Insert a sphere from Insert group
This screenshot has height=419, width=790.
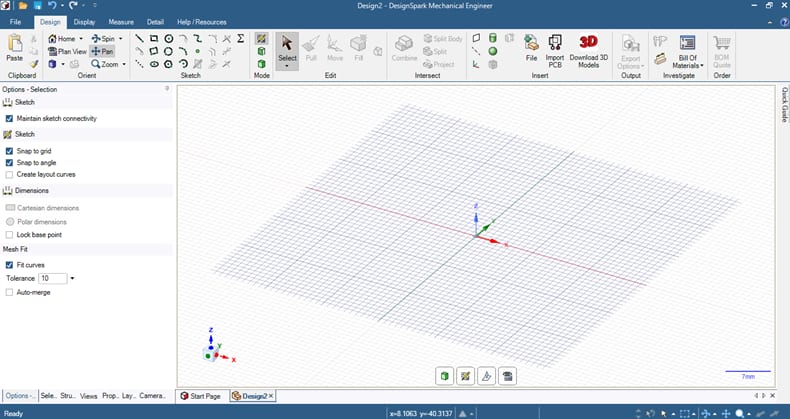pyautogui.click(x=493, y=51)
